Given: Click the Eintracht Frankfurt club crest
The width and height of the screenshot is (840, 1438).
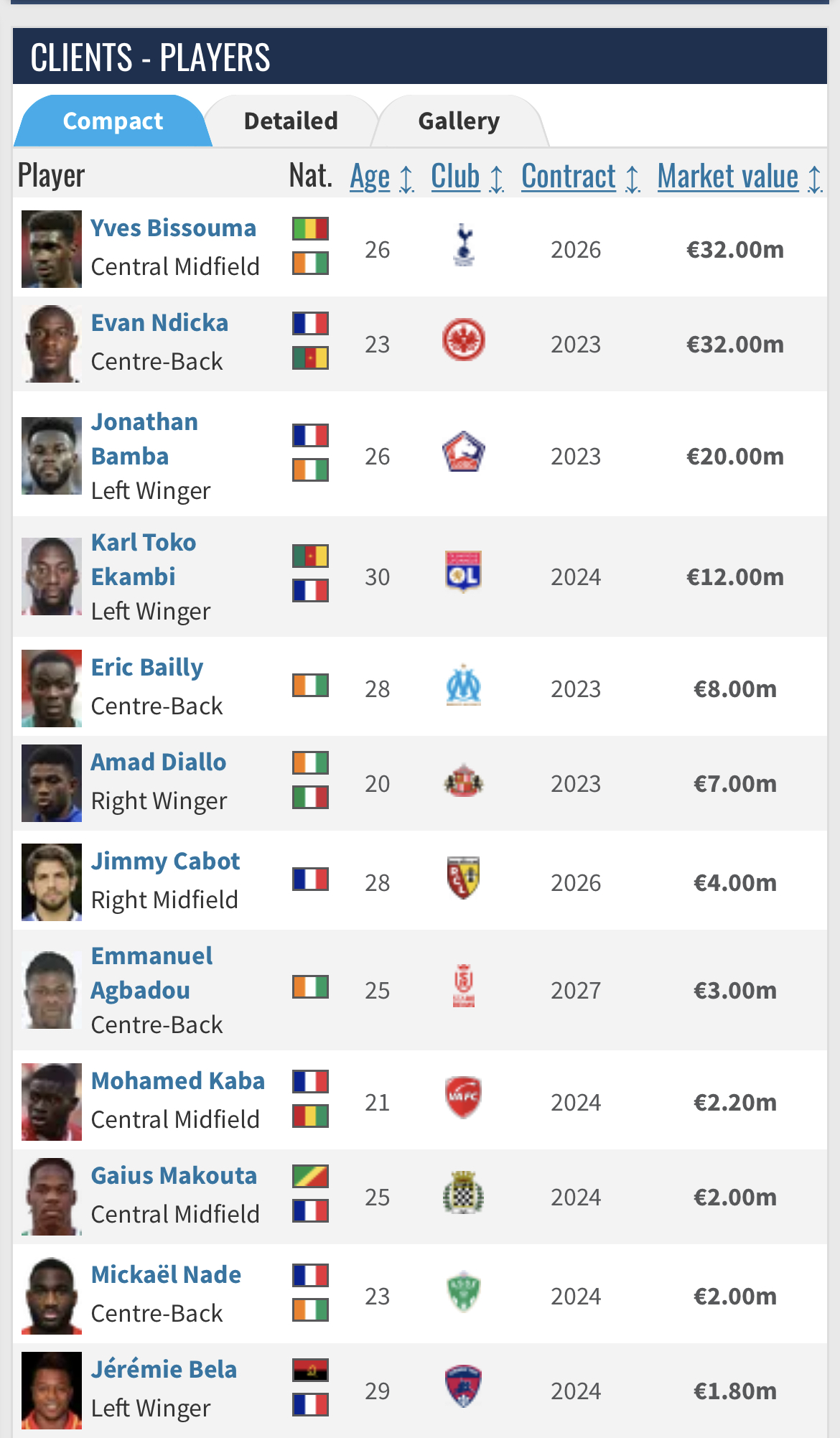Looking at the screenshot, I should 464,340.
